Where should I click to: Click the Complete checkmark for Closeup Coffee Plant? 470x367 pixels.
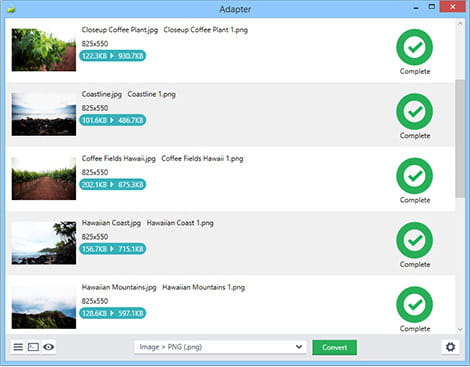(414, 47)
